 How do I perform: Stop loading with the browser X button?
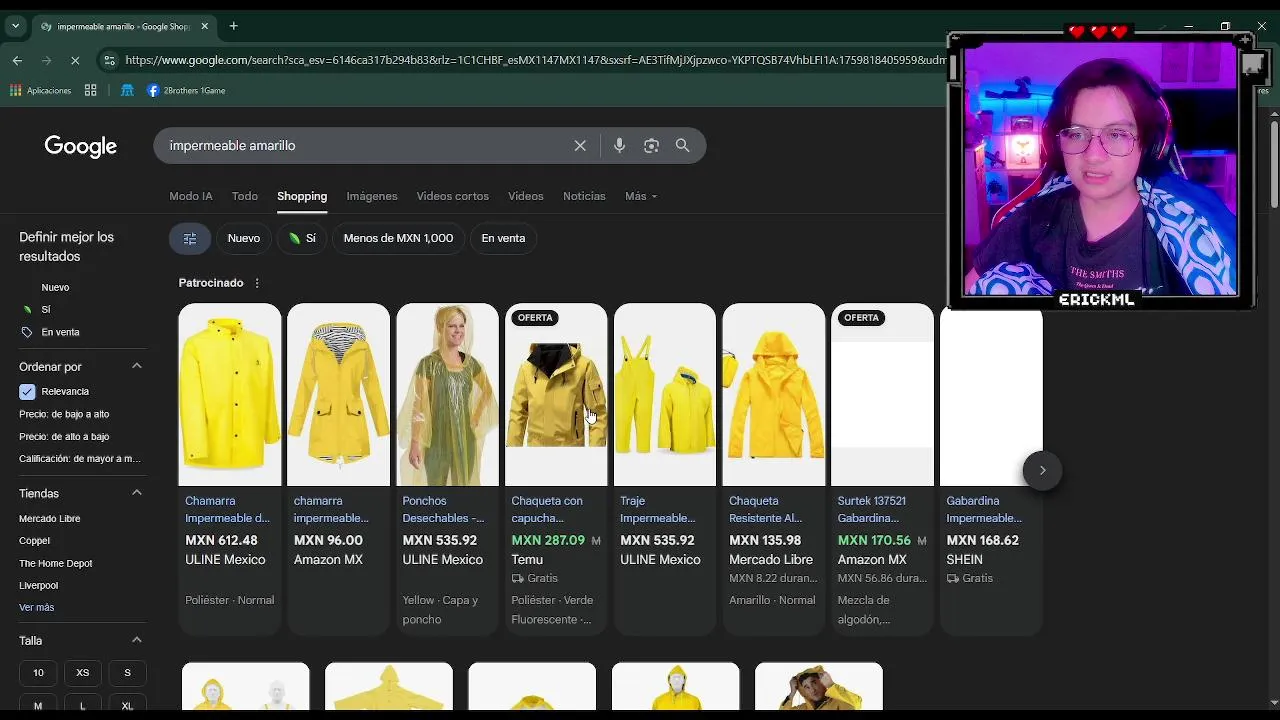pyautogui.click(x=75, y=60)
